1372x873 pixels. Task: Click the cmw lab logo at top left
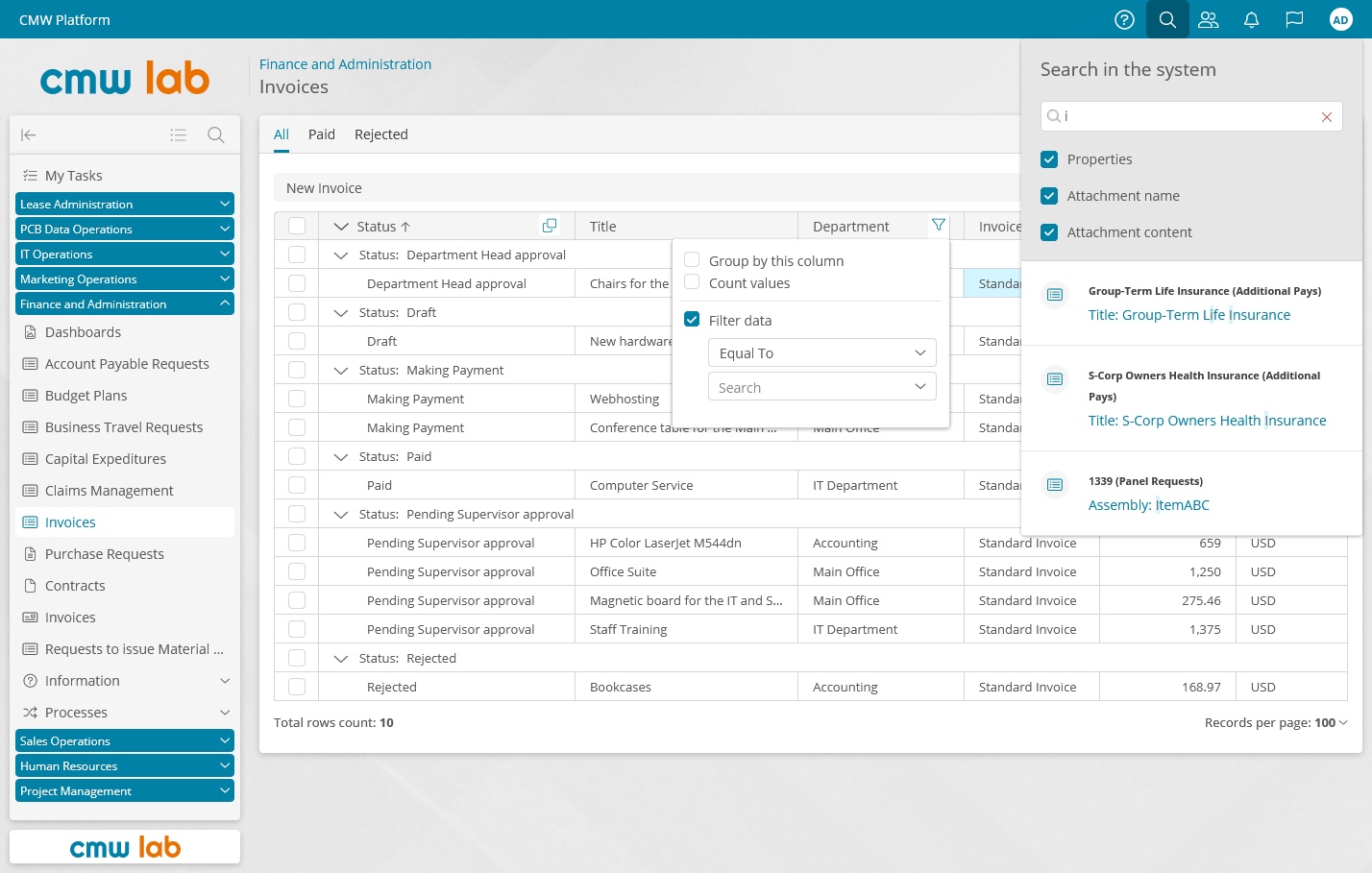pyautogui.click(x=125, y=78)
